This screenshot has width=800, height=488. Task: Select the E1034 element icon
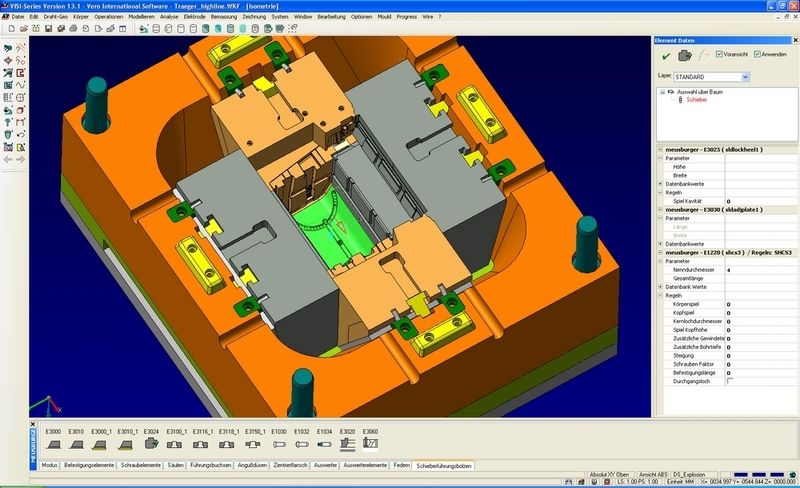pyautogui.click(x=324, y=445)
